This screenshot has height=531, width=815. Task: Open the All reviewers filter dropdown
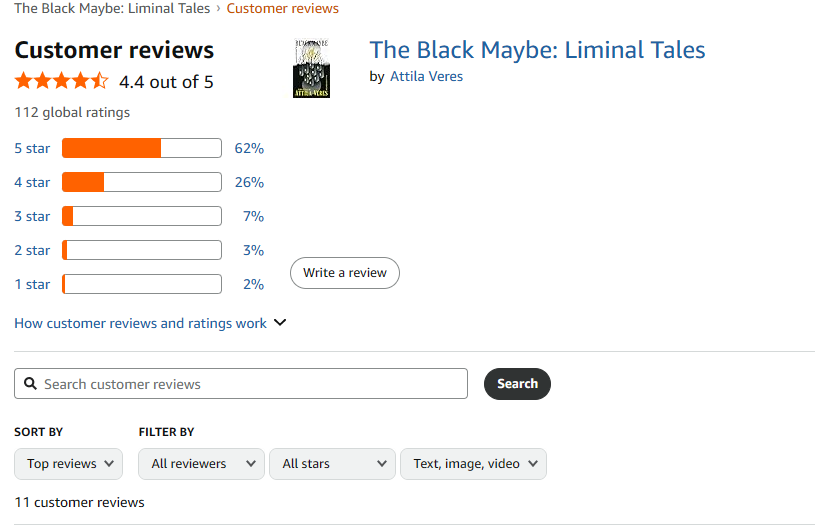point(202,463)
